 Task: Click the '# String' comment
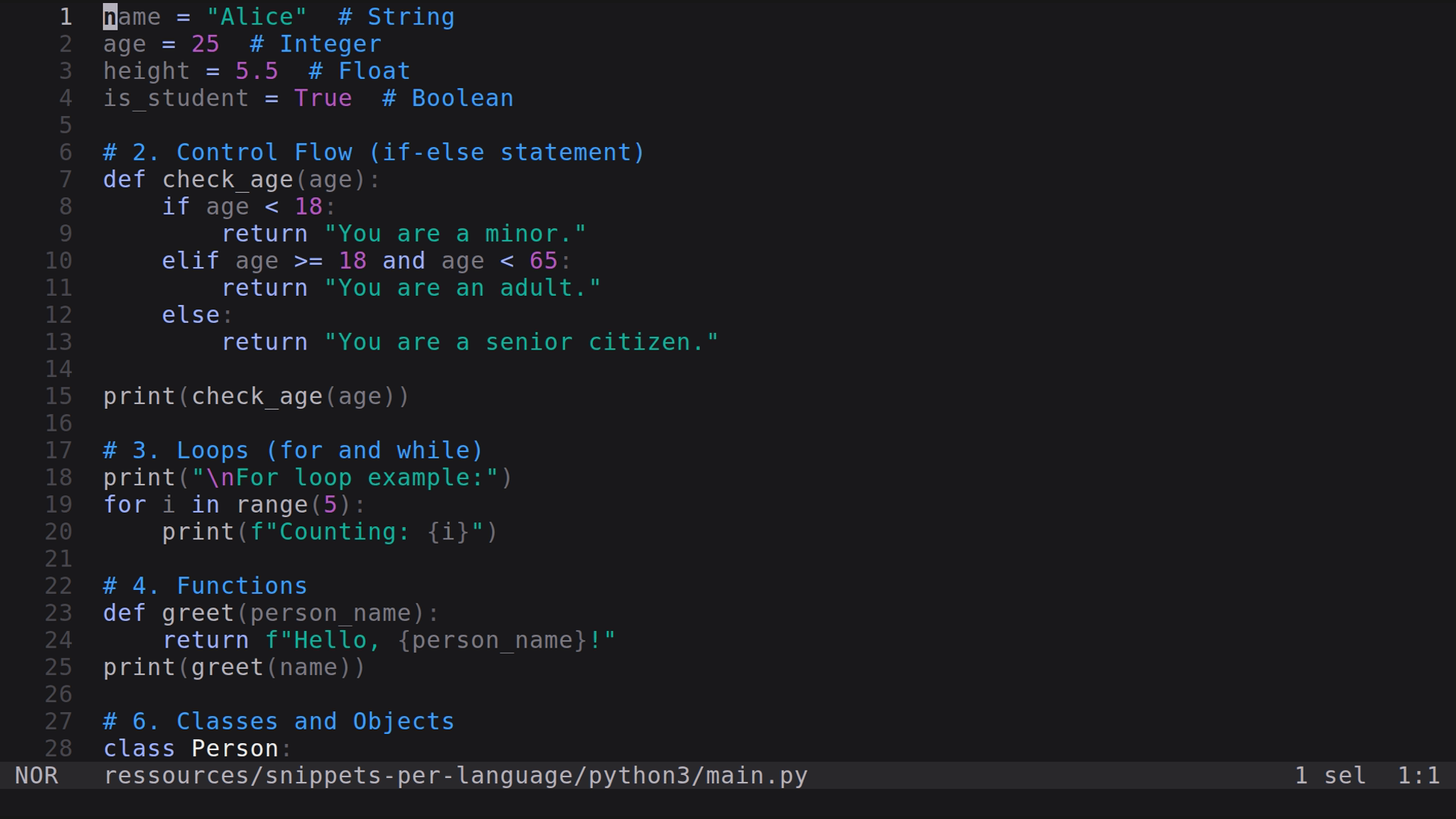pyautogui.click(x=397, y=17)
